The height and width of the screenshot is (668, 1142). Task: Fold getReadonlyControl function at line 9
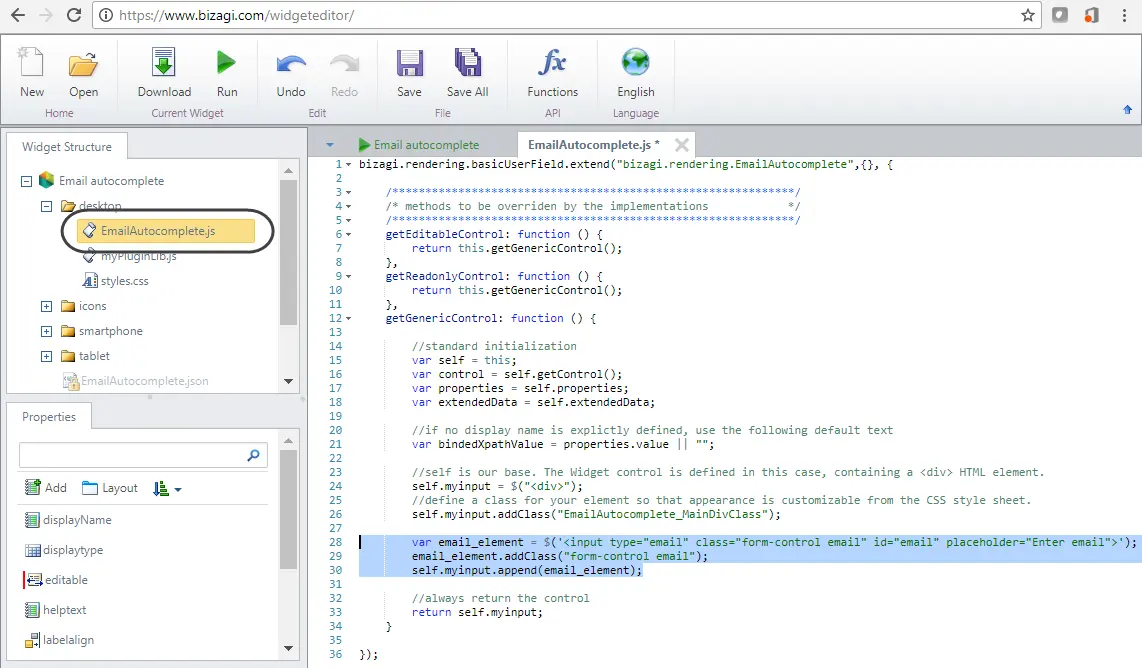[x=348, y=277]
